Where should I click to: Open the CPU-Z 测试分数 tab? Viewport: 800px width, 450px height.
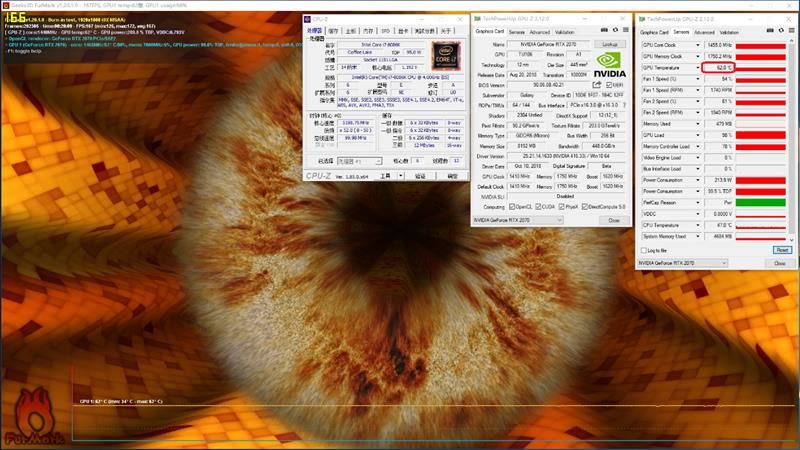click(424, 31)
